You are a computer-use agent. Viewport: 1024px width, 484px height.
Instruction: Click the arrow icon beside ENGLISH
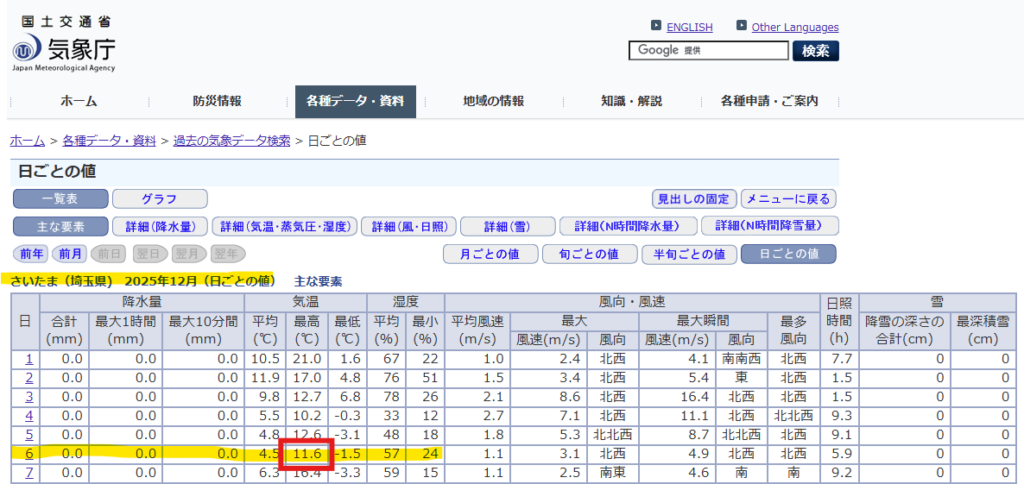click(655, 26)
